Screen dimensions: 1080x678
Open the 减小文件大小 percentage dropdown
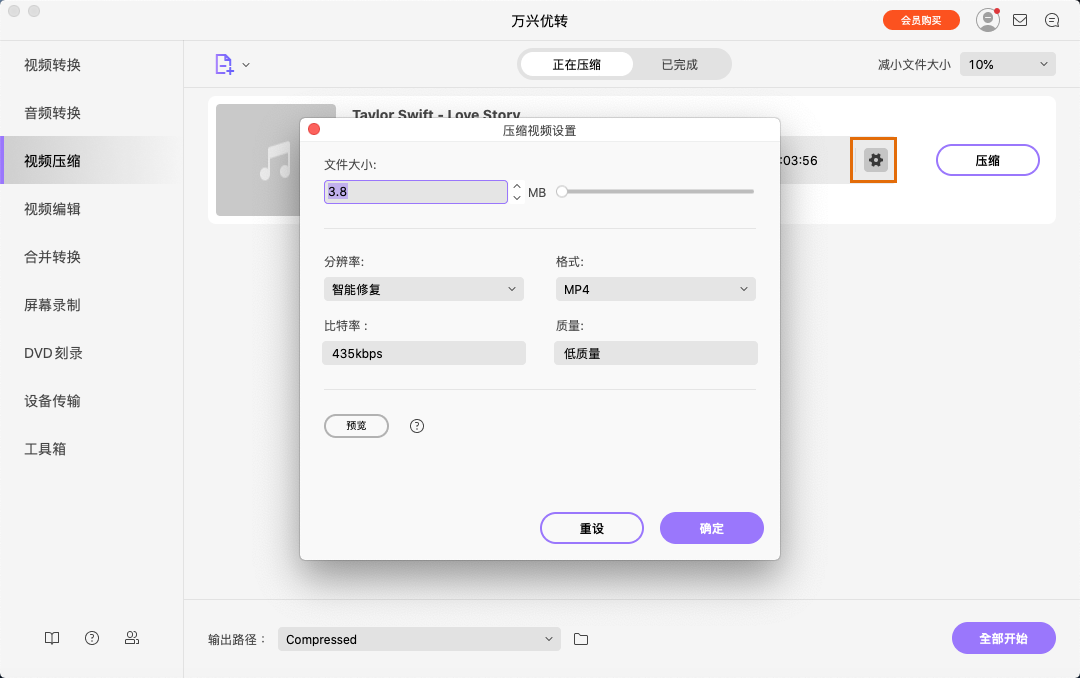click(1007, 63)
